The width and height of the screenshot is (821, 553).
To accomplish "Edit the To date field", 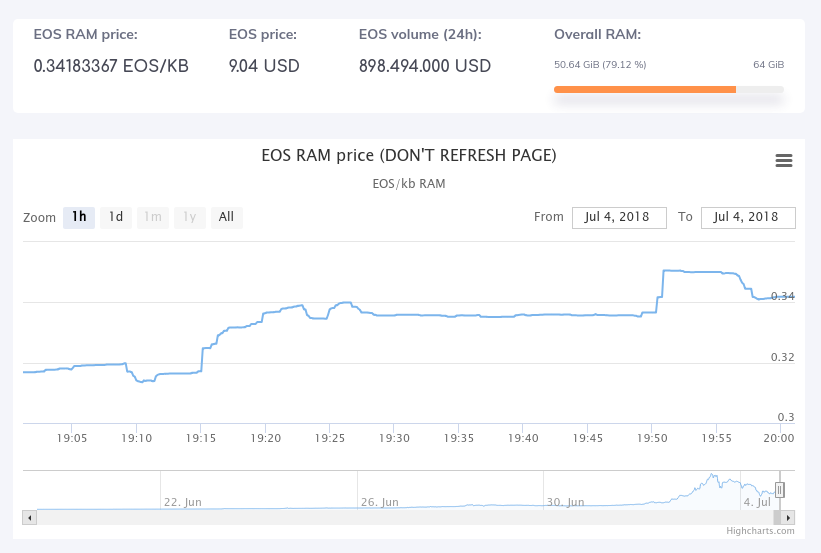I will 748,217.
